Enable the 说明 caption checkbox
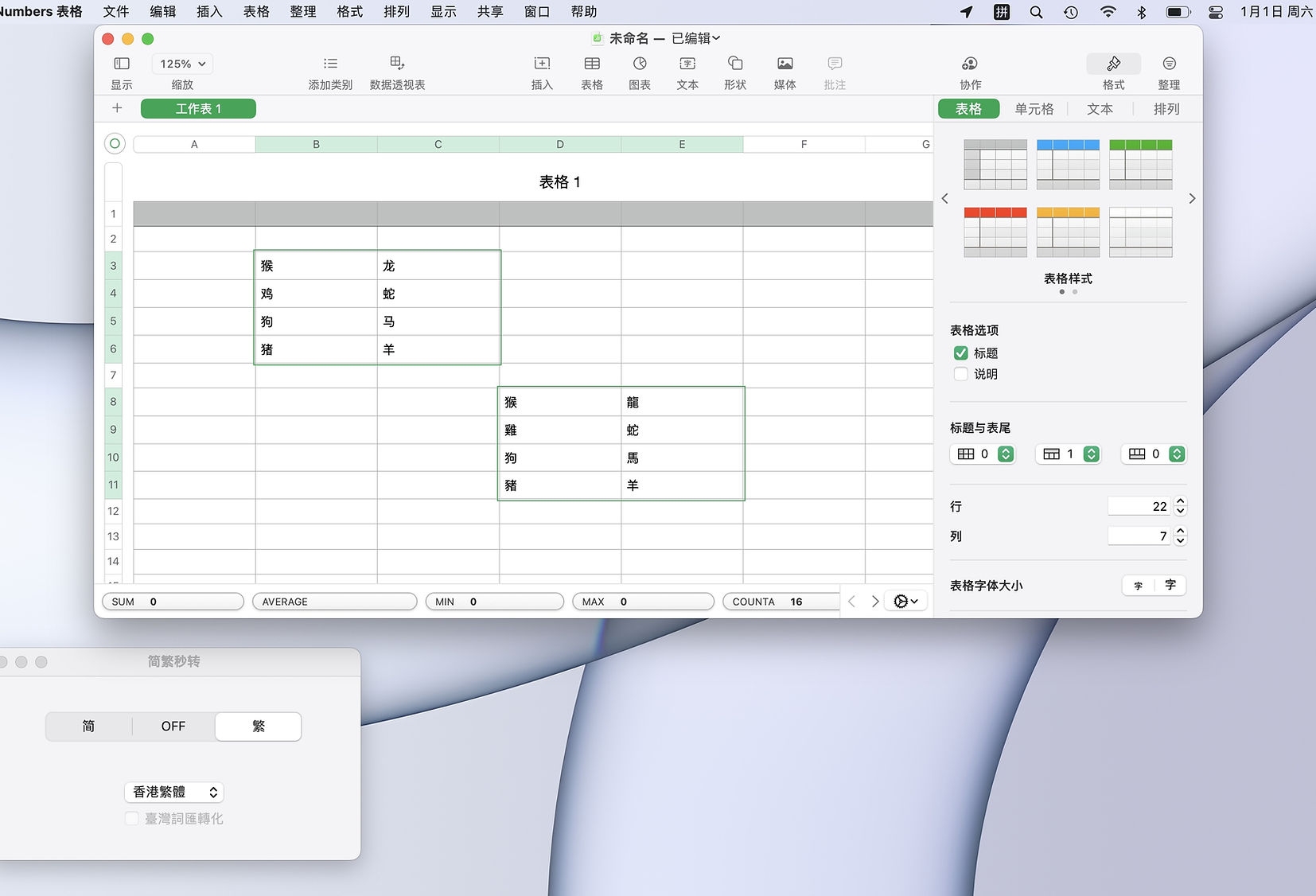This screenshot has height=896, width=1316. coord(961,374)
